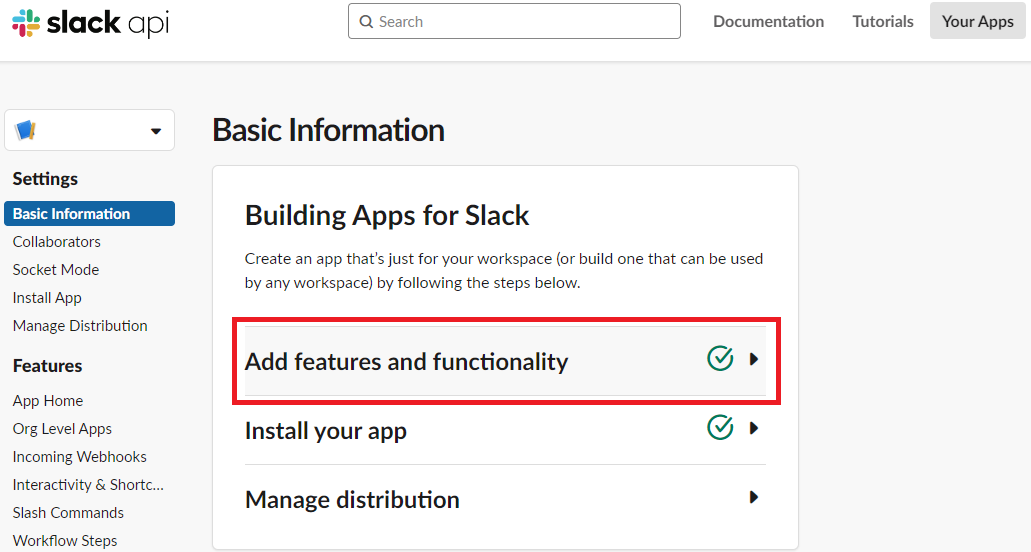Open Socket Mode settings

point(56,270)
